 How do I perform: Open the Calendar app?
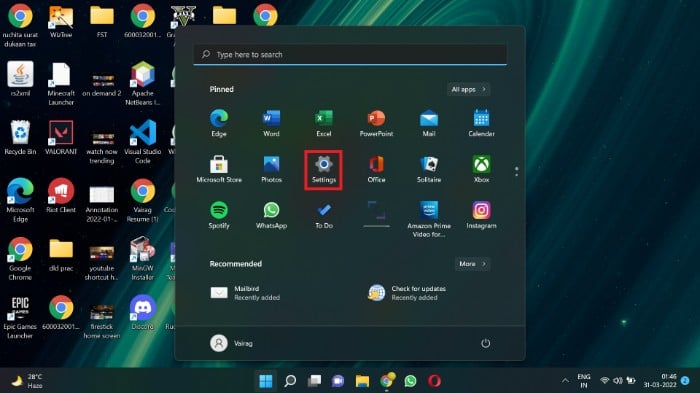[481, 123]
